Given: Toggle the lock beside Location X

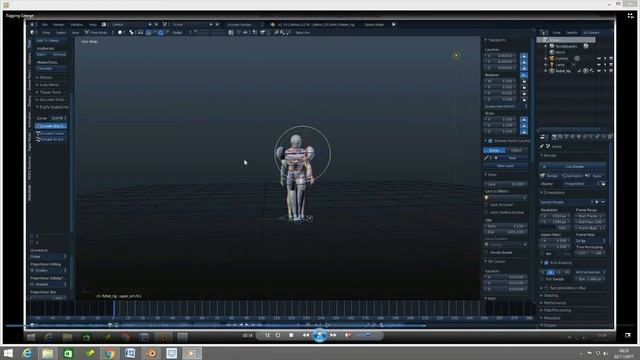Looking at the screenshot, I should pyautogui.click(x=524, y=56).
